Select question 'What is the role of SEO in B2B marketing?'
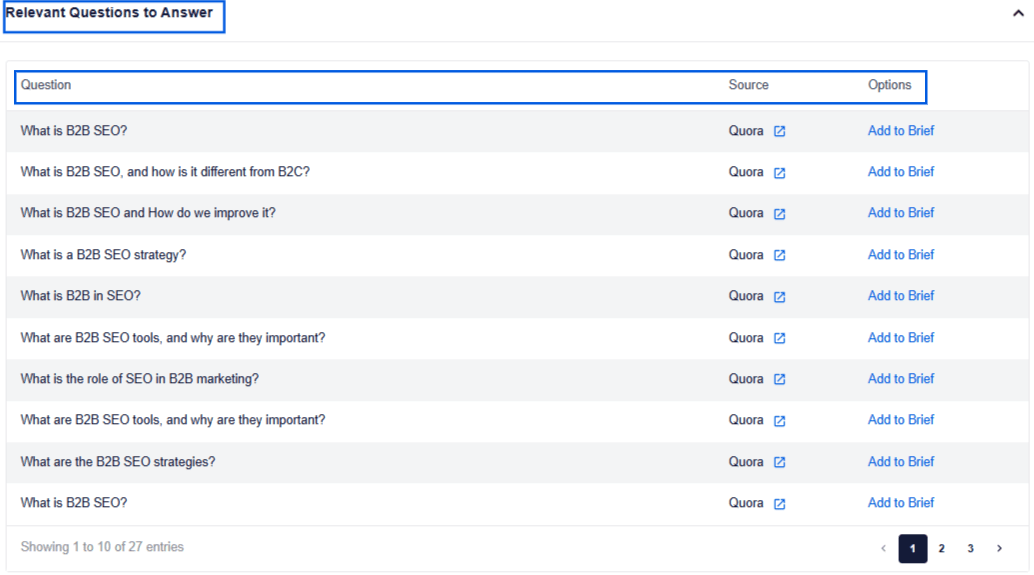Screen dimensions: 1034x575 click(140, 378)
